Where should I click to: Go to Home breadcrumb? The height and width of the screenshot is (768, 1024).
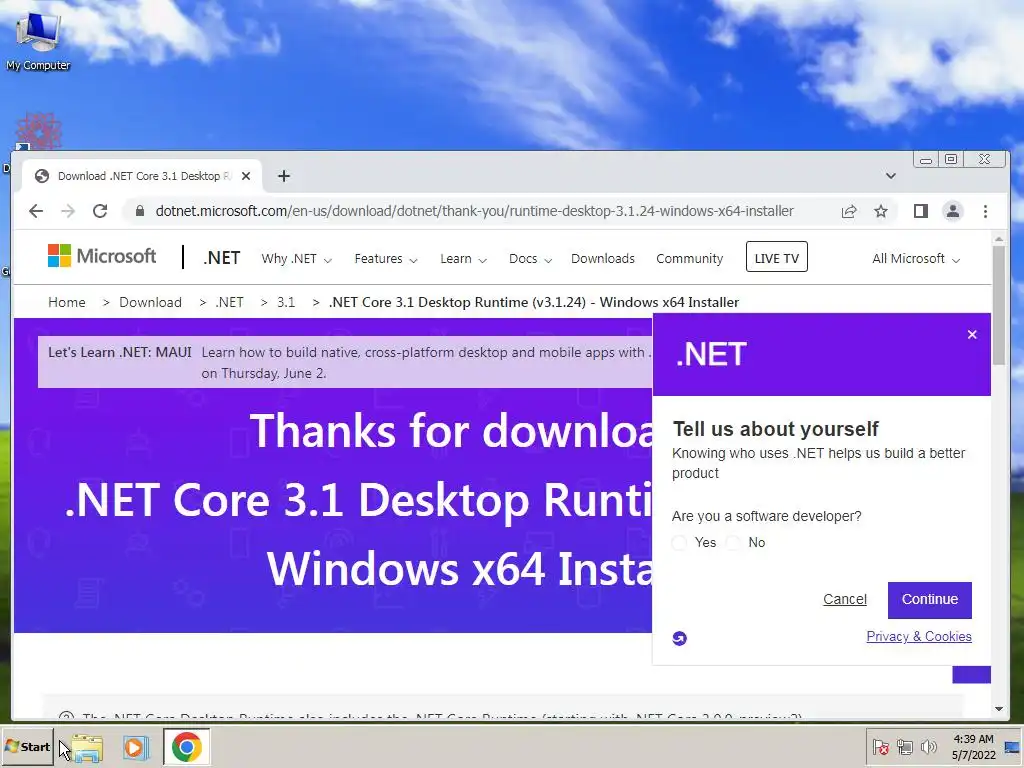(67, 302)
